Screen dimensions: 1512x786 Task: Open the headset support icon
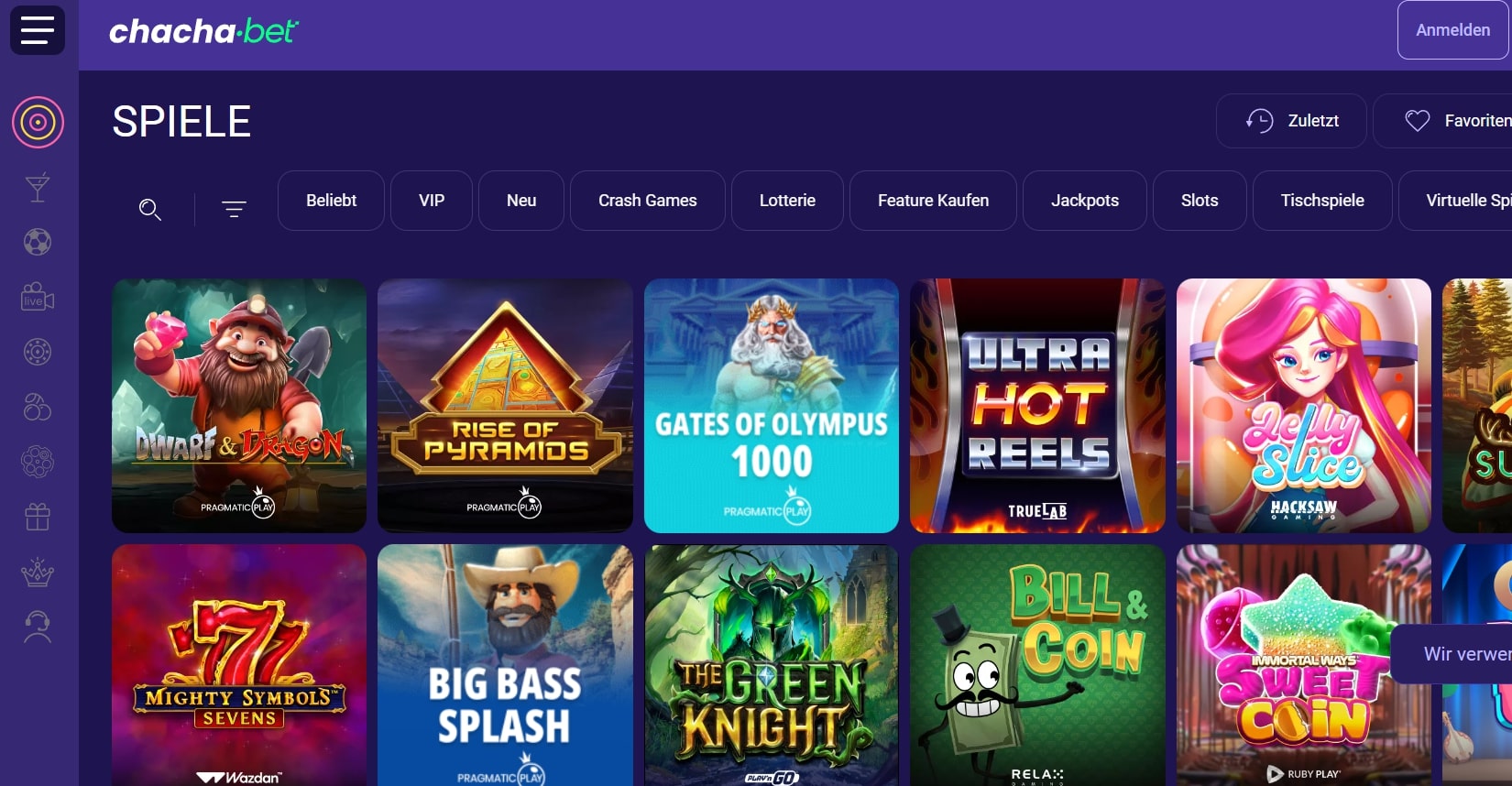[x=38, y=627]
